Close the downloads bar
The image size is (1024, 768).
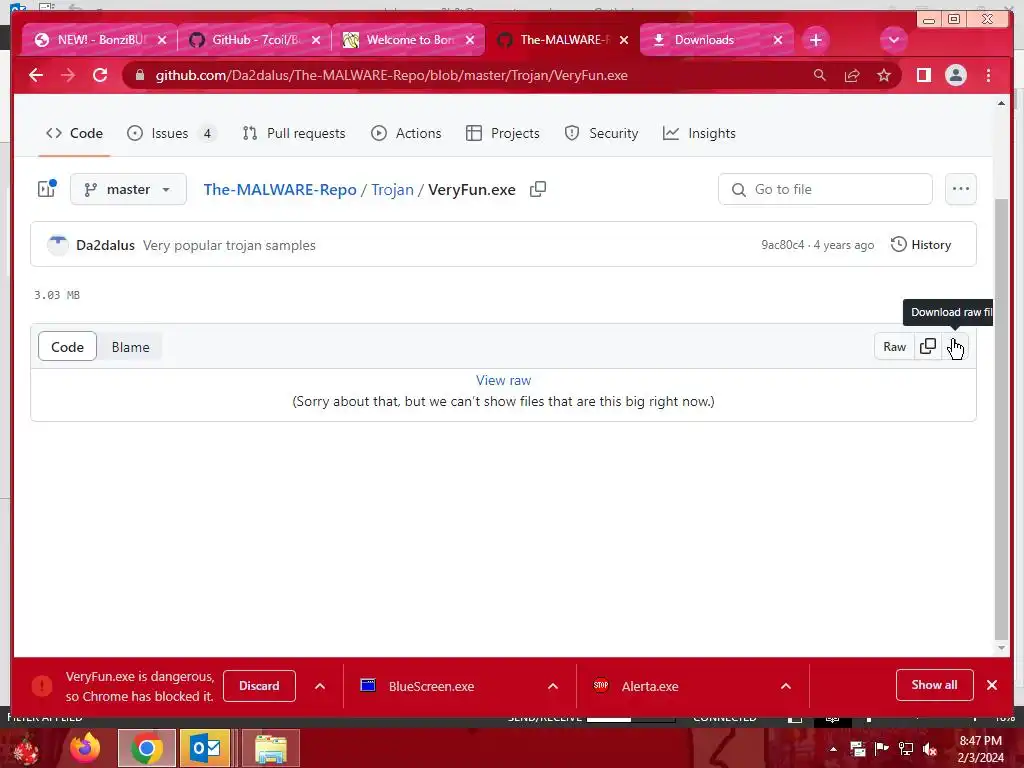[x=992, y=685]
